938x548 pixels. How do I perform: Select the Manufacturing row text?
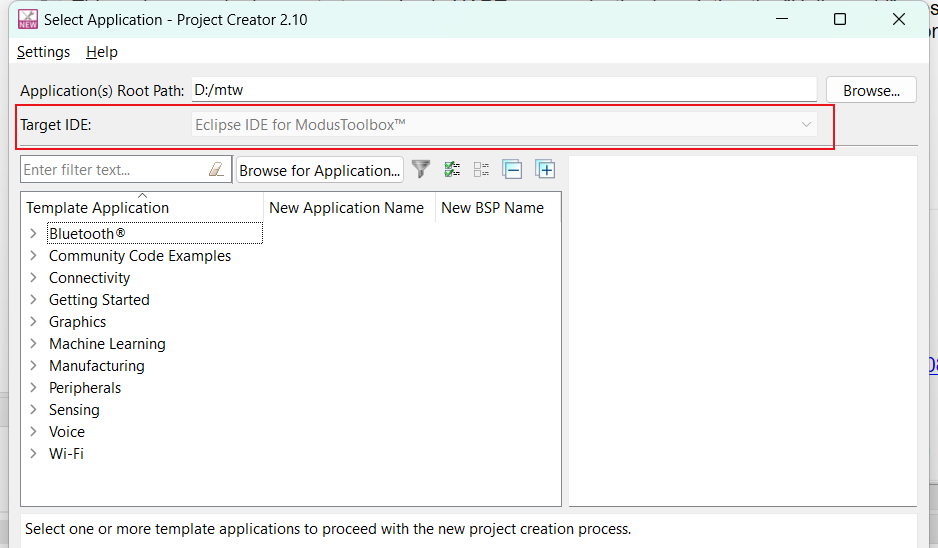point(97,366)
